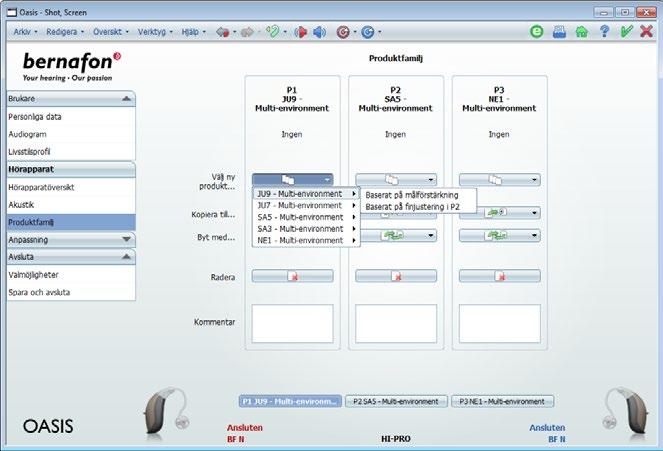Viewport: 663px width, 451px height.
Task: Click Spara och avsluta in sidebar
Action: (71, 292)
